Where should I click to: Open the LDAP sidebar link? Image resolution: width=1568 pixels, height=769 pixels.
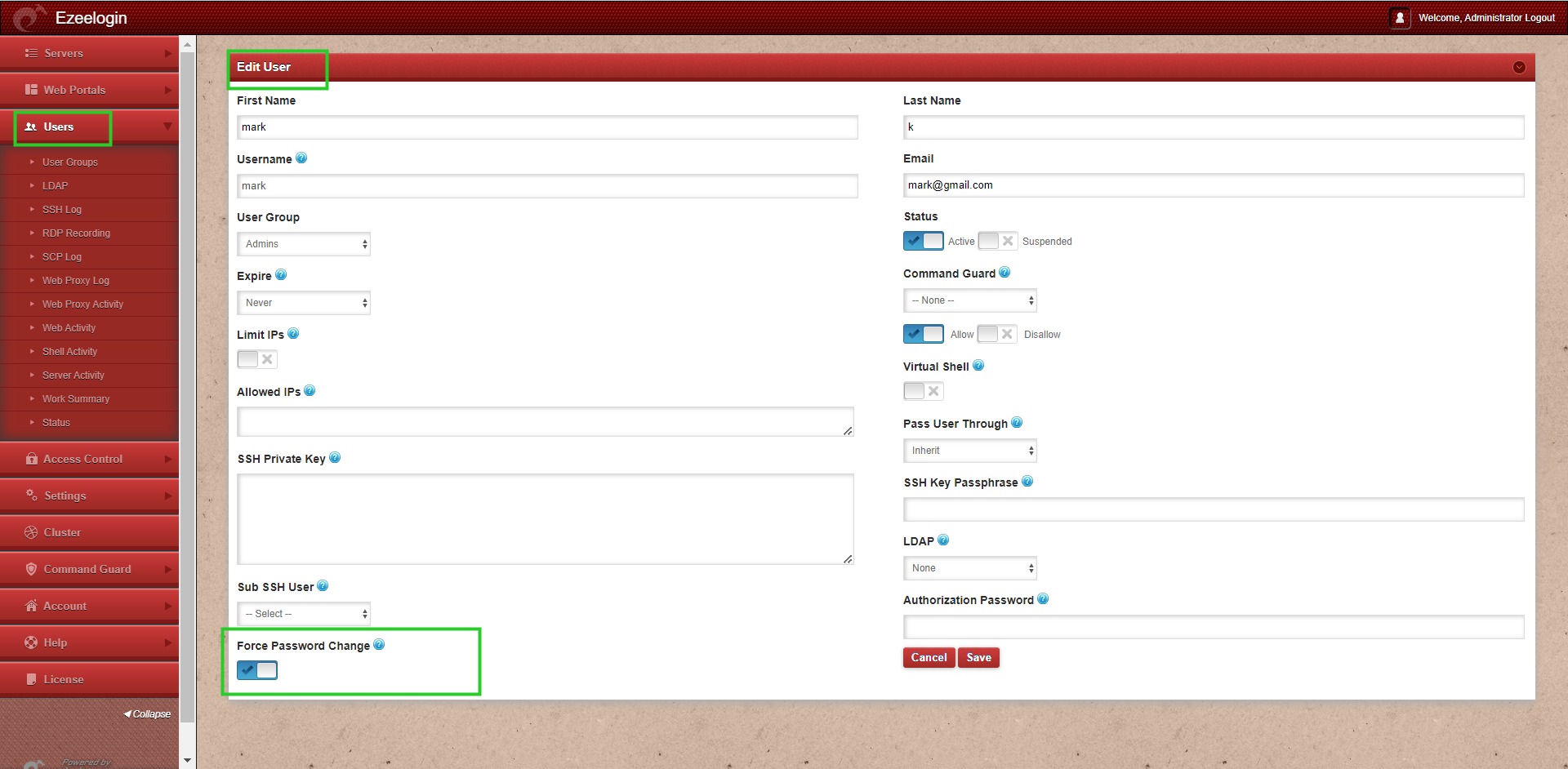tap(55, 186)
